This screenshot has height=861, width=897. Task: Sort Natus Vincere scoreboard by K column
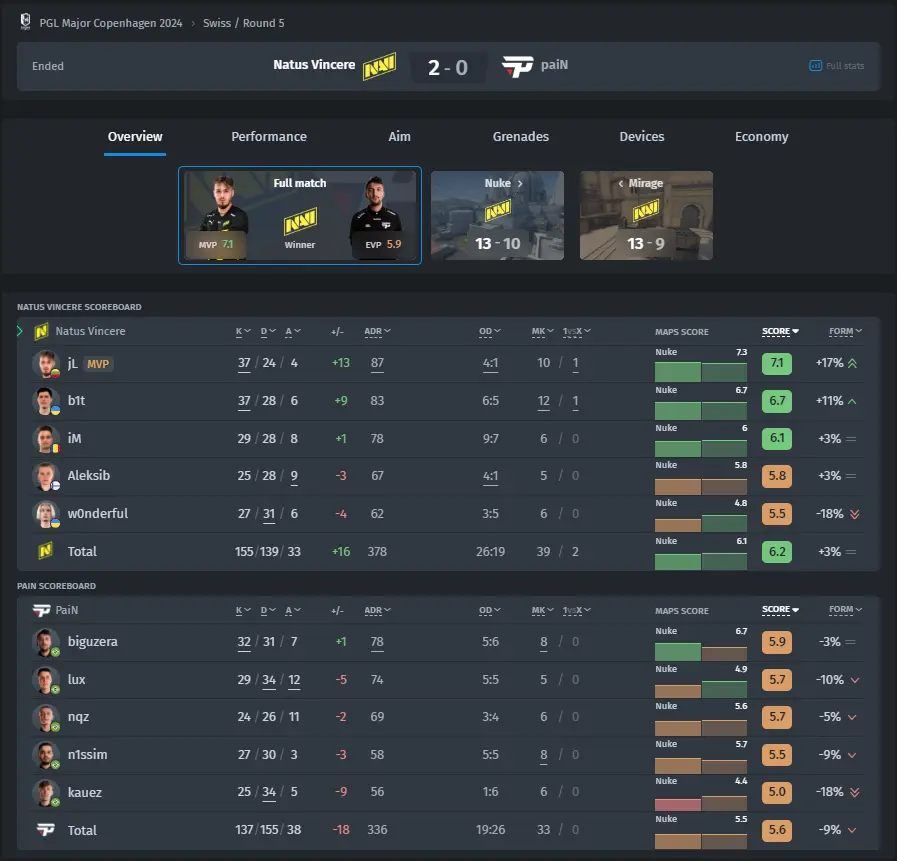click(243, 331)
